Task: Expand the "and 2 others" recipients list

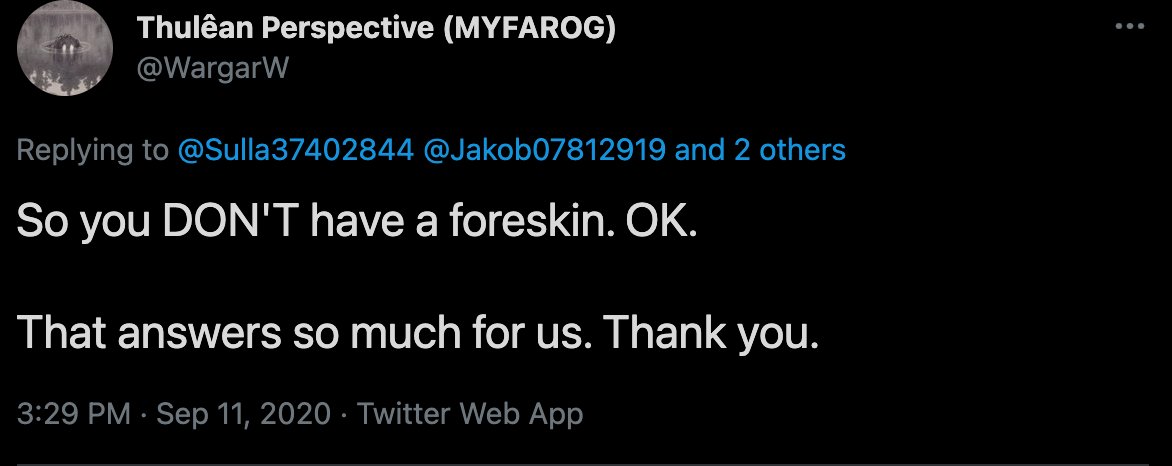Action: point(761,151)
